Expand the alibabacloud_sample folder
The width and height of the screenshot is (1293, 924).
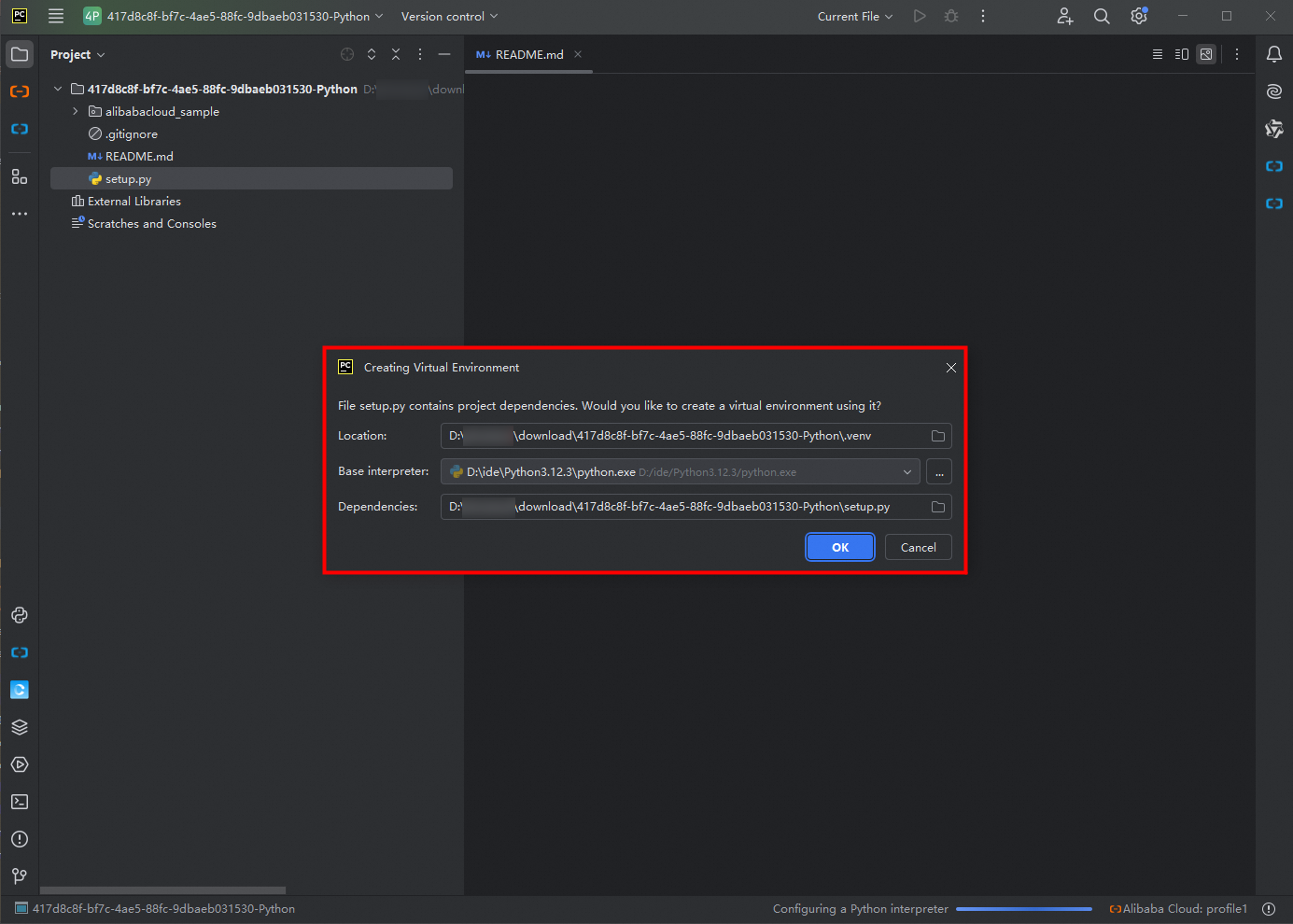76,111
